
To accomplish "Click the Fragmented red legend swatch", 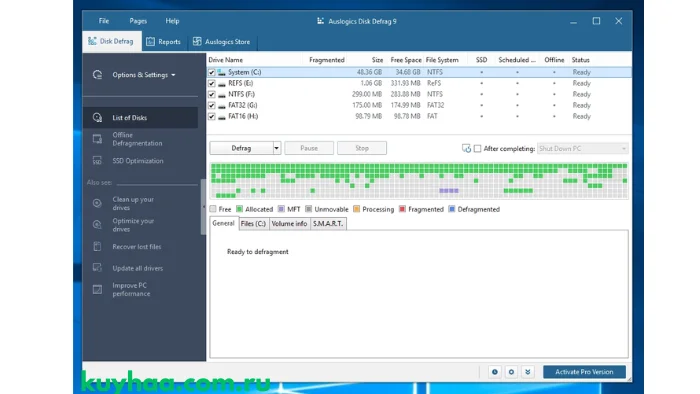I will point(403,209).
